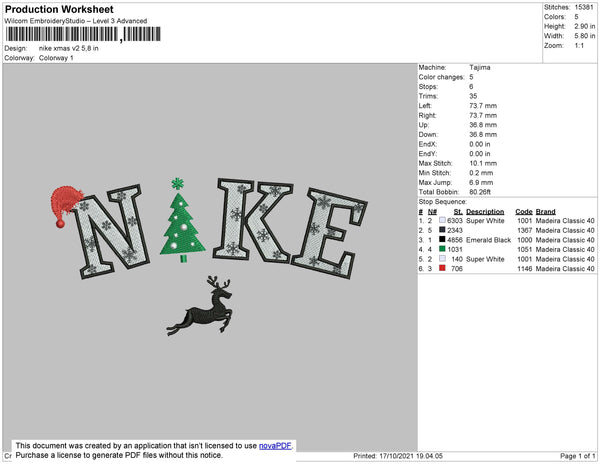Click the Machine value "Tajima"
Image resolution: width=600 pixels, height=464 pixels.
(480, 67)
